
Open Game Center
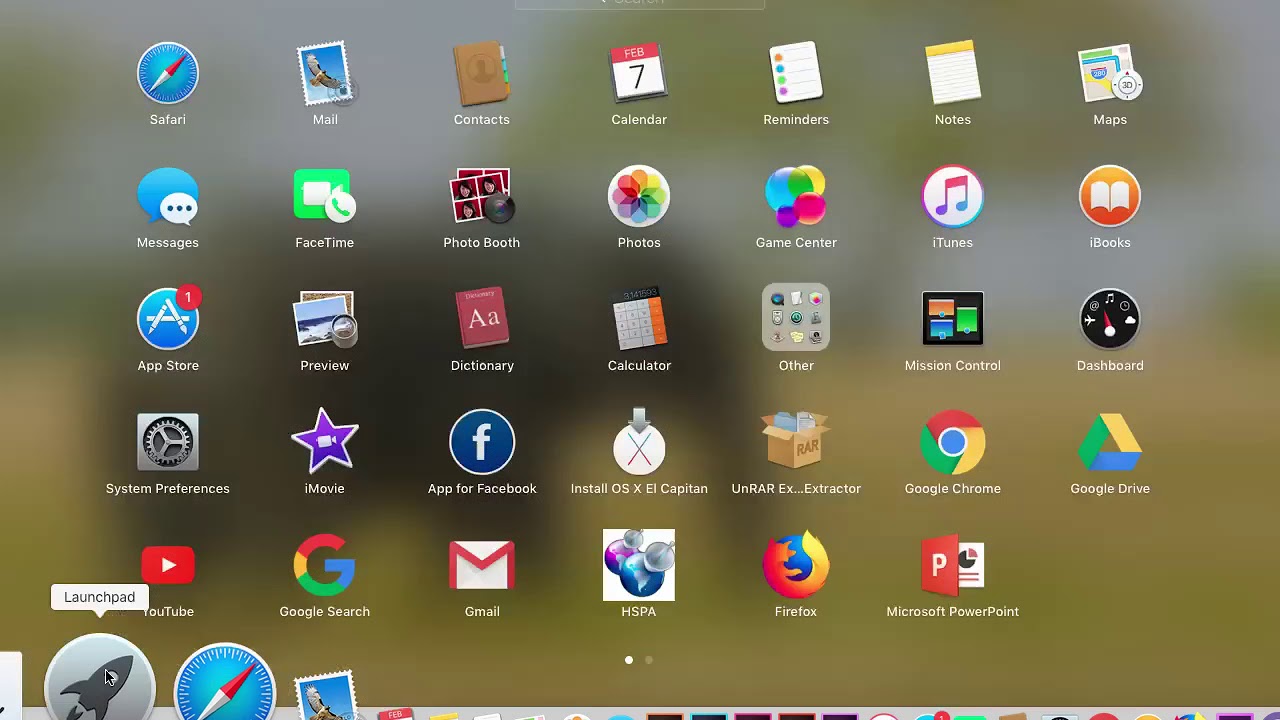pyautogui.click(x=796, y=197)
